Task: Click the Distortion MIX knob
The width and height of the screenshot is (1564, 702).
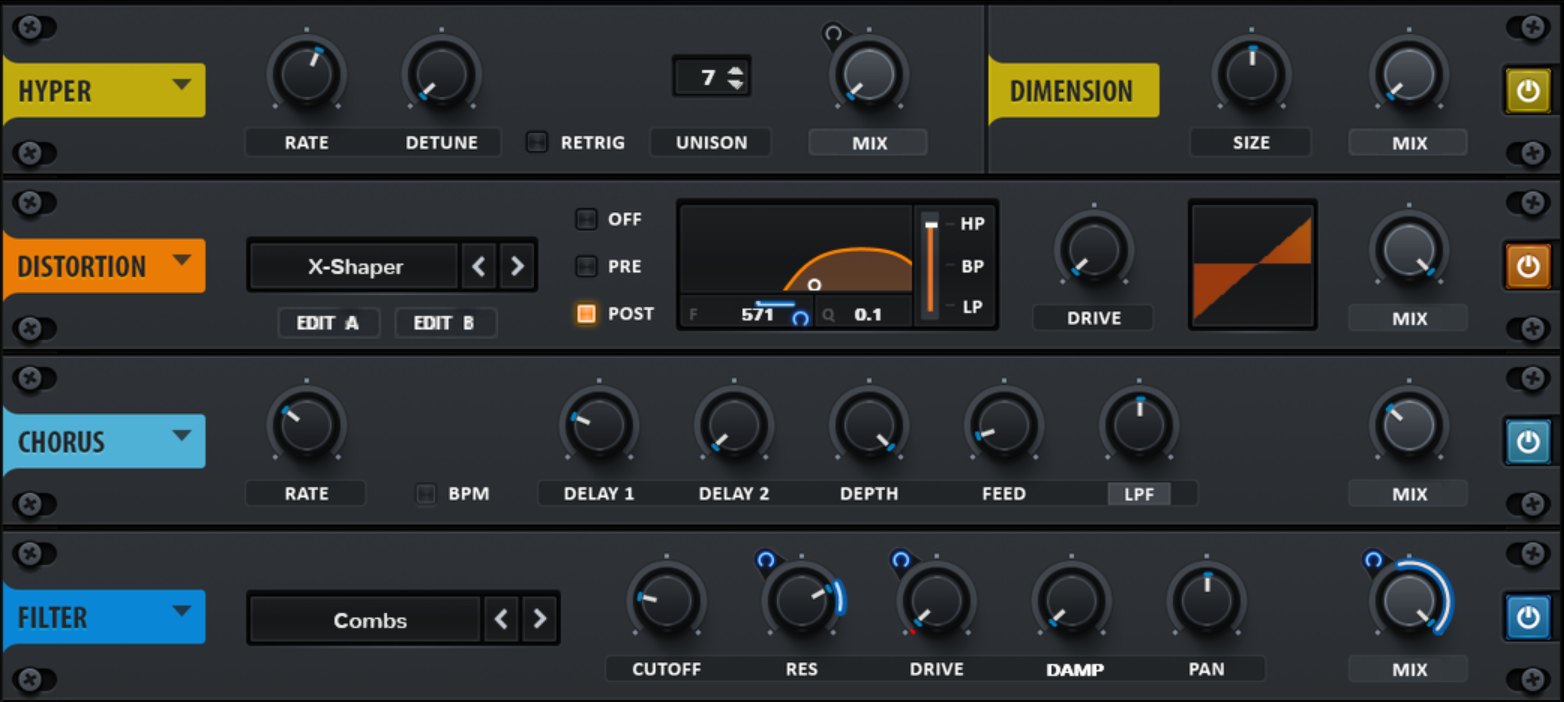Action: click(x=1409, y=249)
